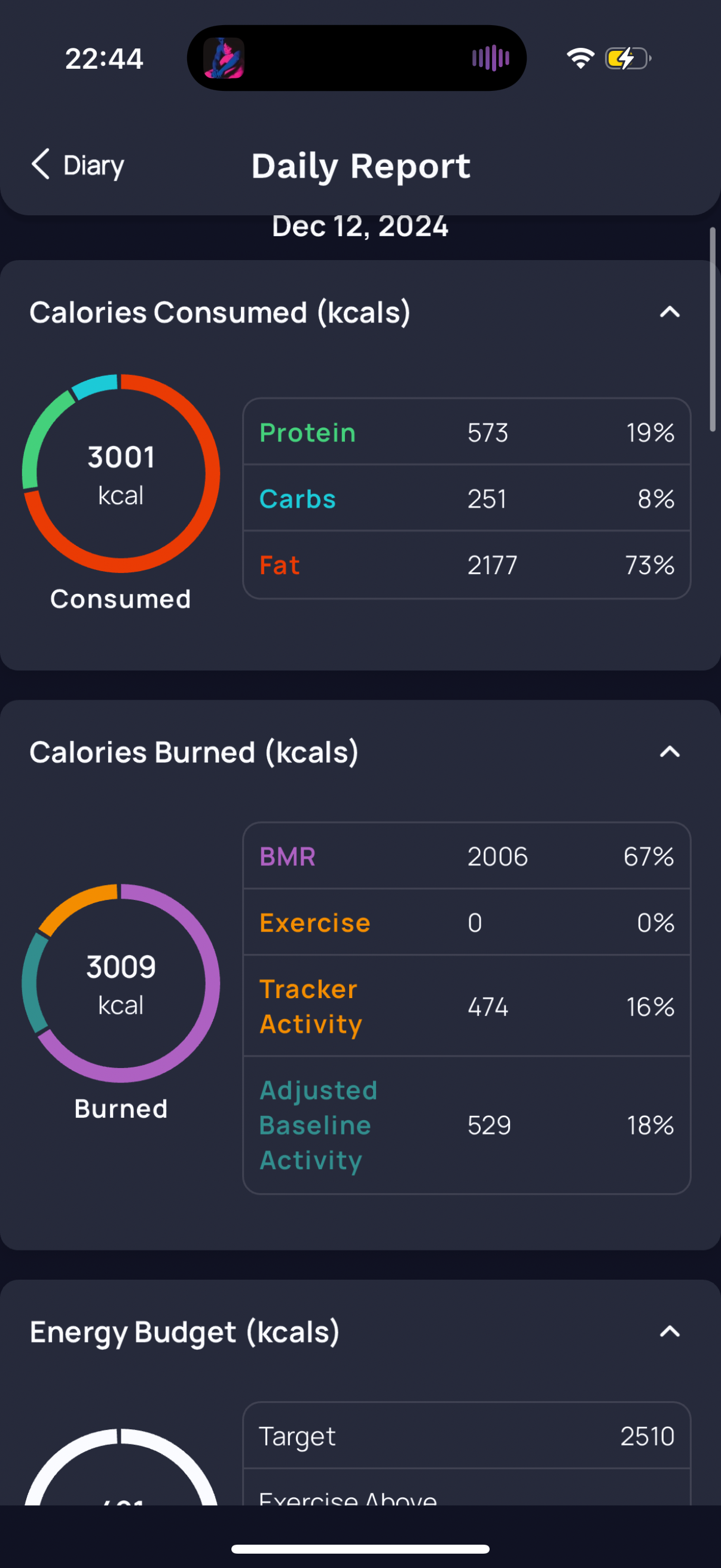Viewport: 721px width, 1568px height.
Task: Tap the Carbs row
Action: coord(467,499)
